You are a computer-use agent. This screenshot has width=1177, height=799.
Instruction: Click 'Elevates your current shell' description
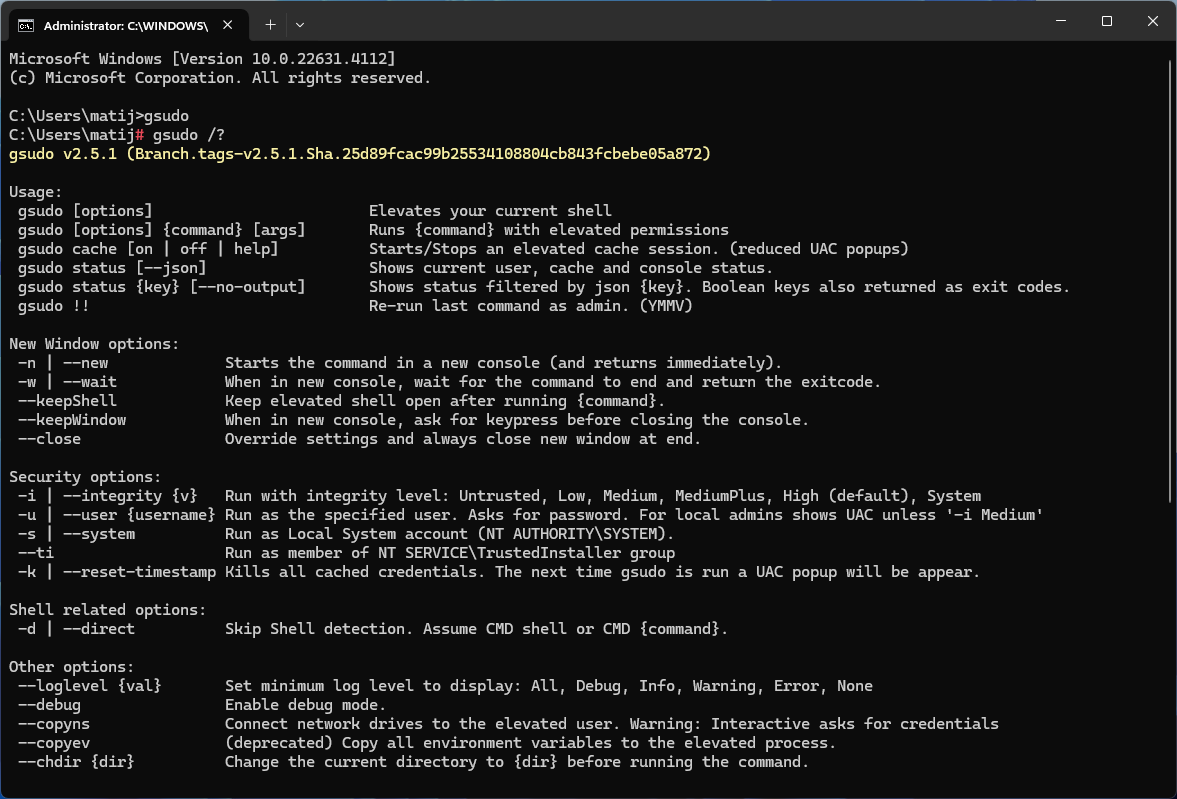(490, 211)
